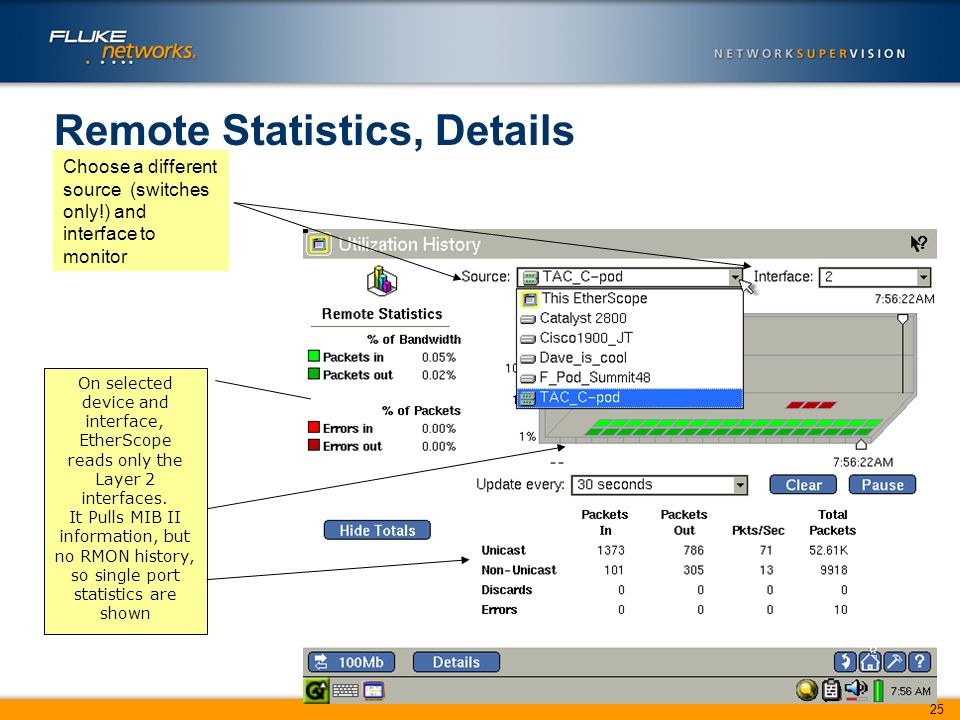Open help with question mark icon
960x720 pixels.
tap(919, 662)
